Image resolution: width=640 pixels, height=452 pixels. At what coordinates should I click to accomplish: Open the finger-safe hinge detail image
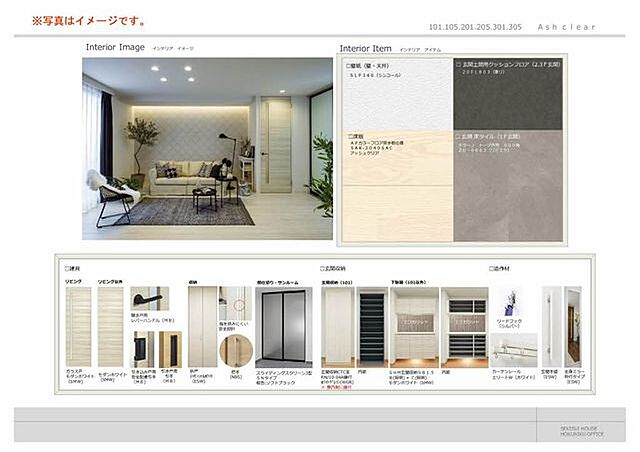click(236, 303)
